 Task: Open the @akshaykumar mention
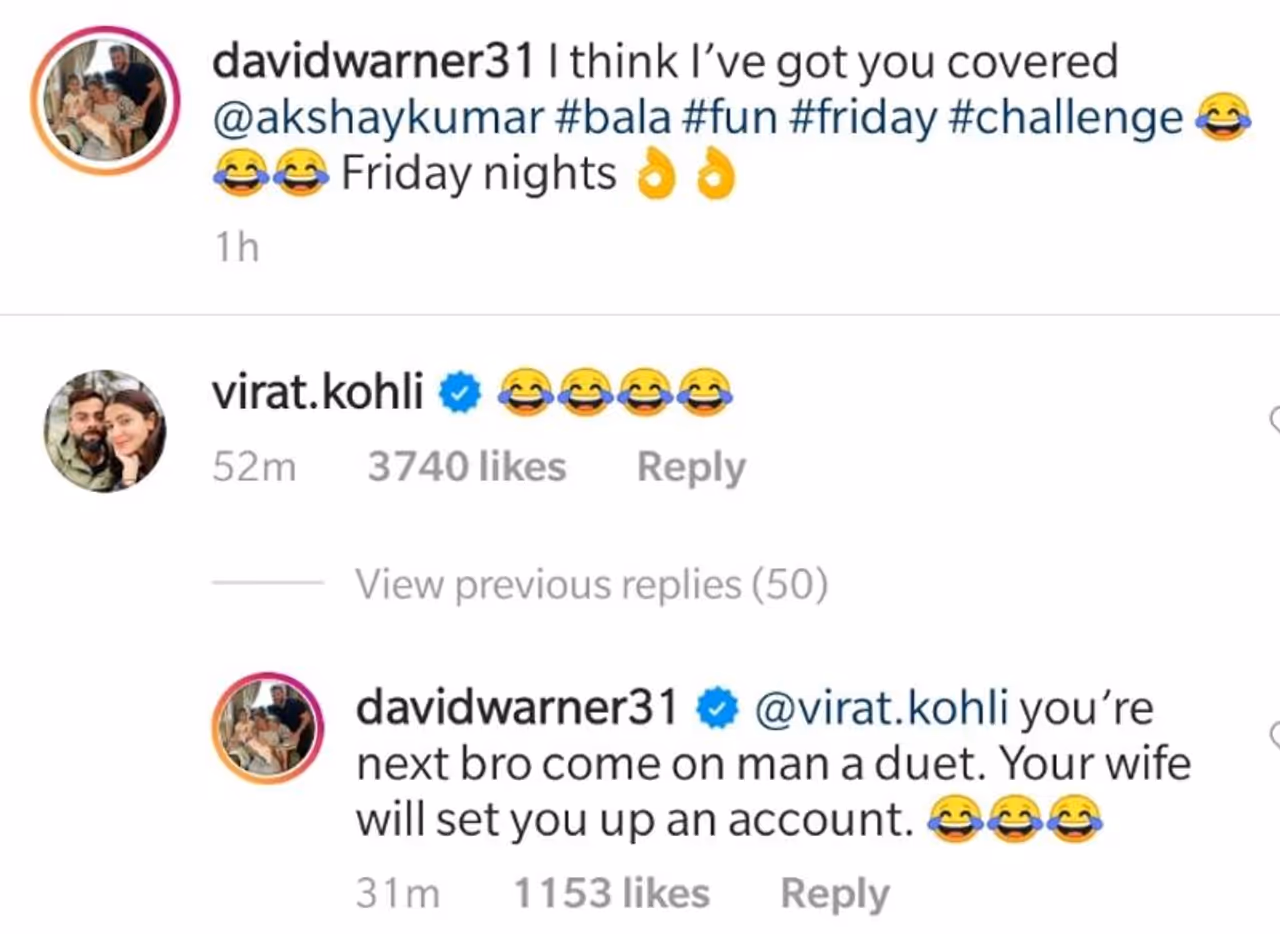377,118
